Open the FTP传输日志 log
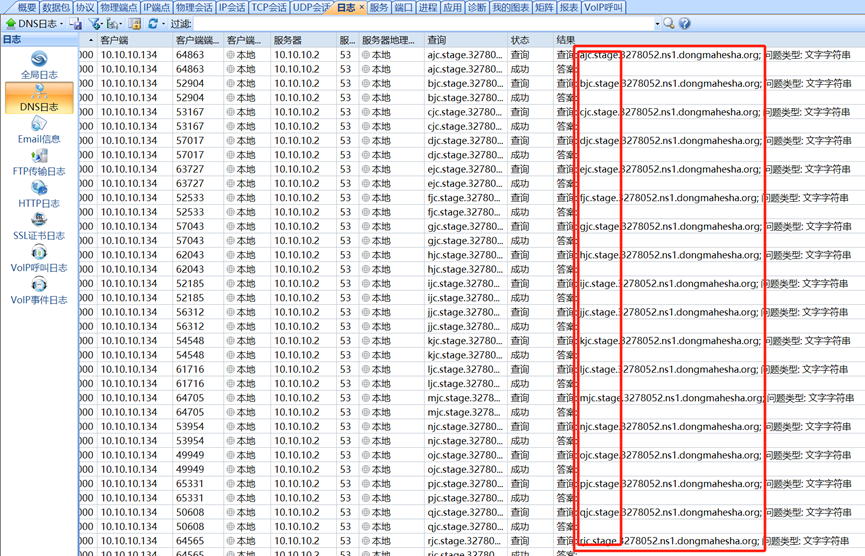The height and width of the screenshot is (556, 865). (x=39, y=162)
